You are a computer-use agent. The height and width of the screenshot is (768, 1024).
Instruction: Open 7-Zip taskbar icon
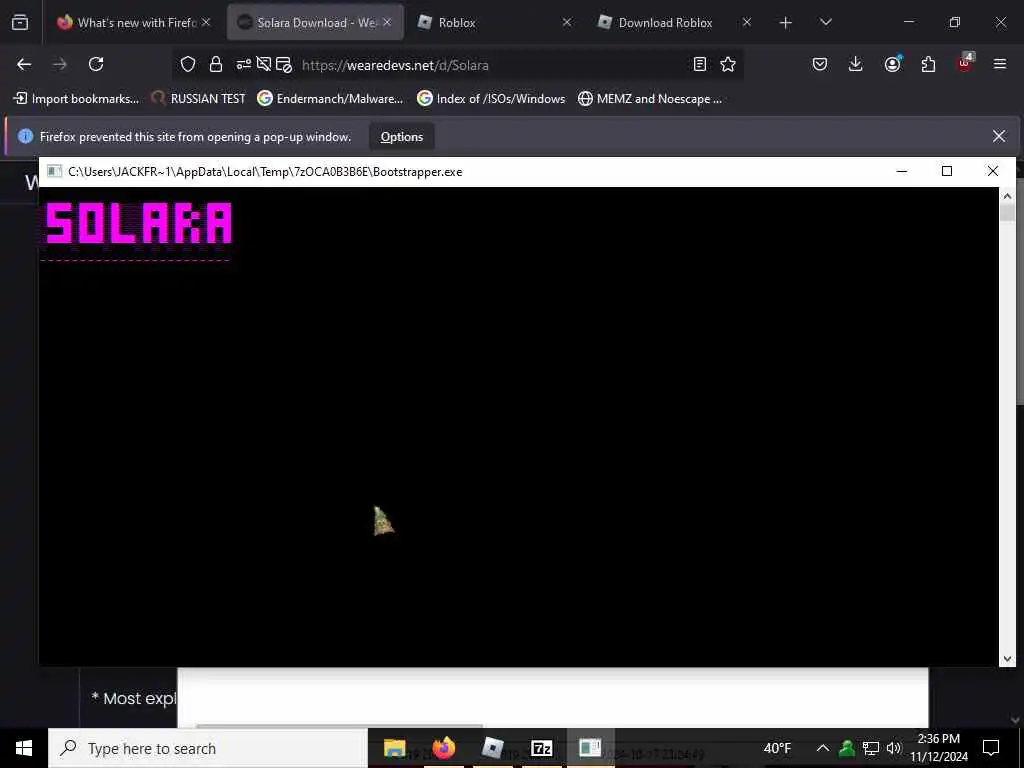(x=542, y=748)
